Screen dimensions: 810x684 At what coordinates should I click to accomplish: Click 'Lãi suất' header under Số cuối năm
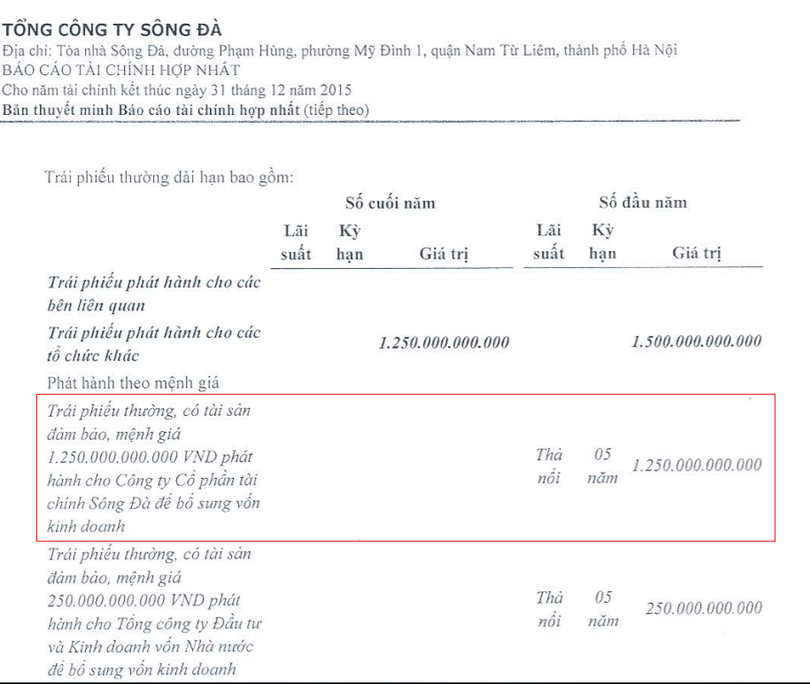pos(296,242)
